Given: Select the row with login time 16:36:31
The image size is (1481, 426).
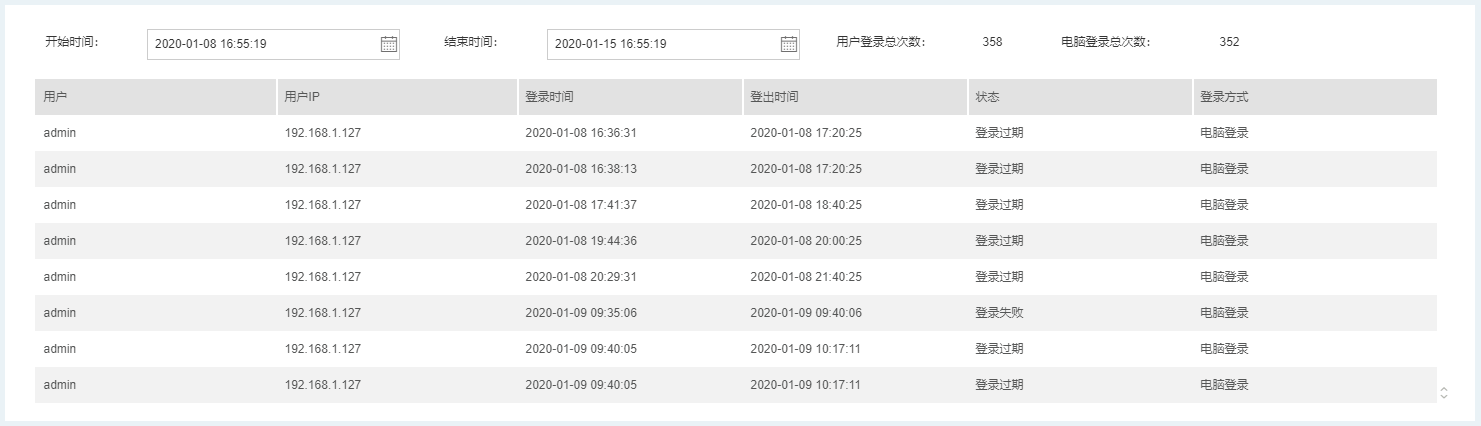Looking at the screenshot, I should click(x=735, y=133).
